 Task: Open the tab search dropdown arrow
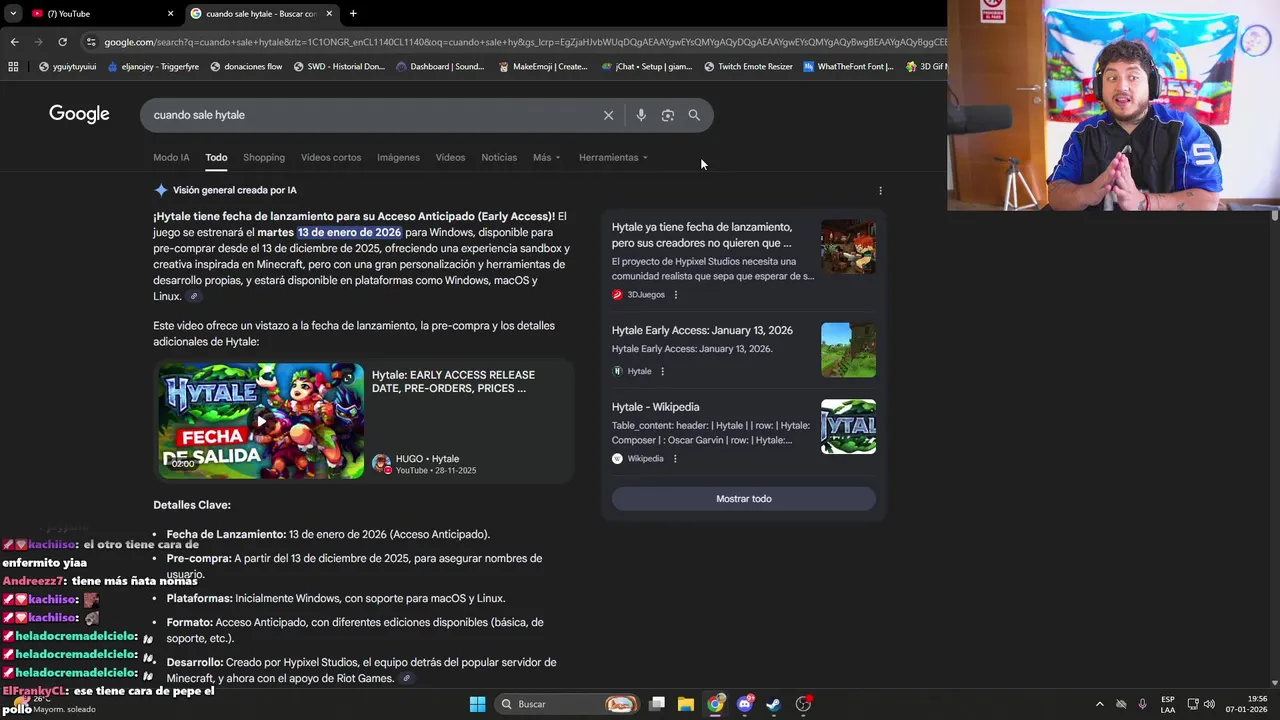coord(13,14)
